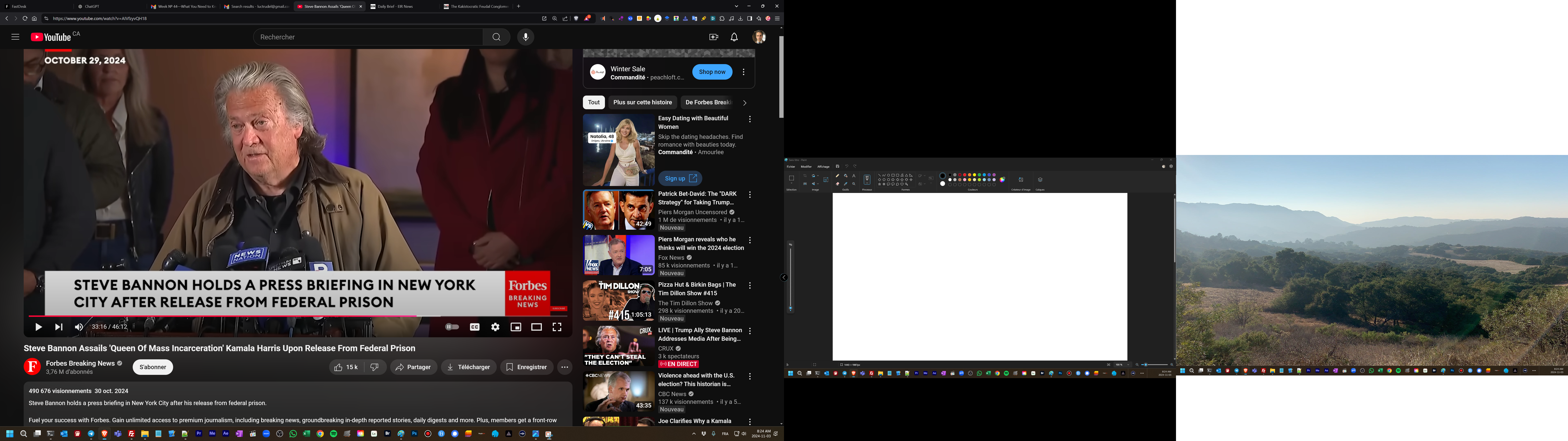
Task: Open the video player settings gear
Action: [496, 327]
